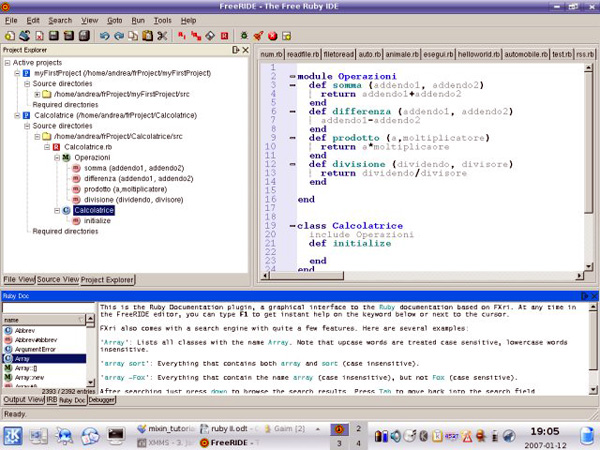Screen dimensions: 600x450
Task: Click the grey diamond toolbar icon
Action: pos(210,36)
